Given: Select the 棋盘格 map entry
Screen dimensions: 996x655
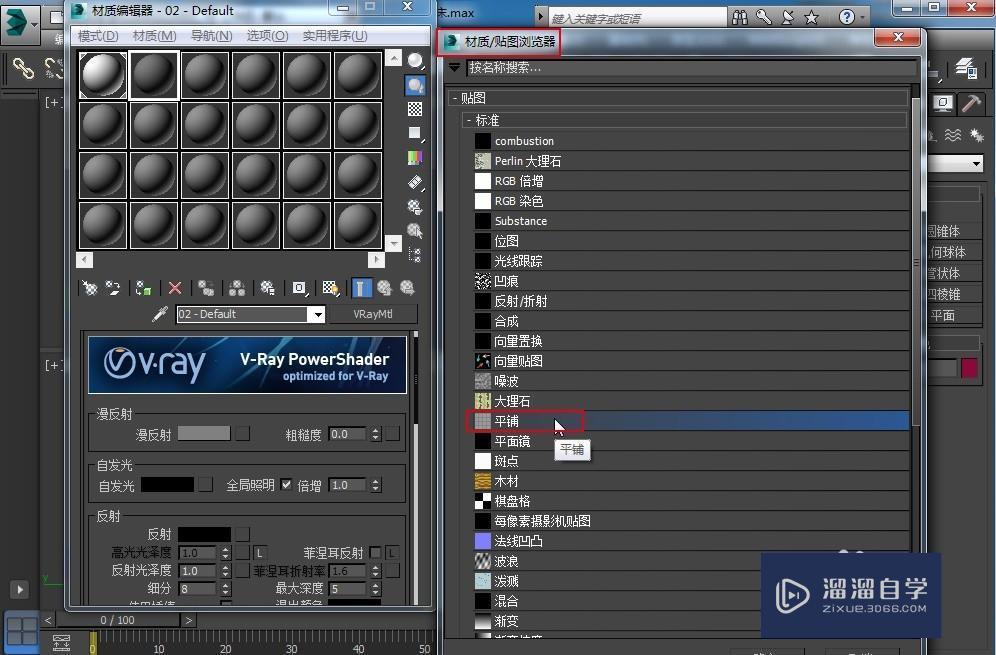Looking at the screenshot, I should point(691,501).
